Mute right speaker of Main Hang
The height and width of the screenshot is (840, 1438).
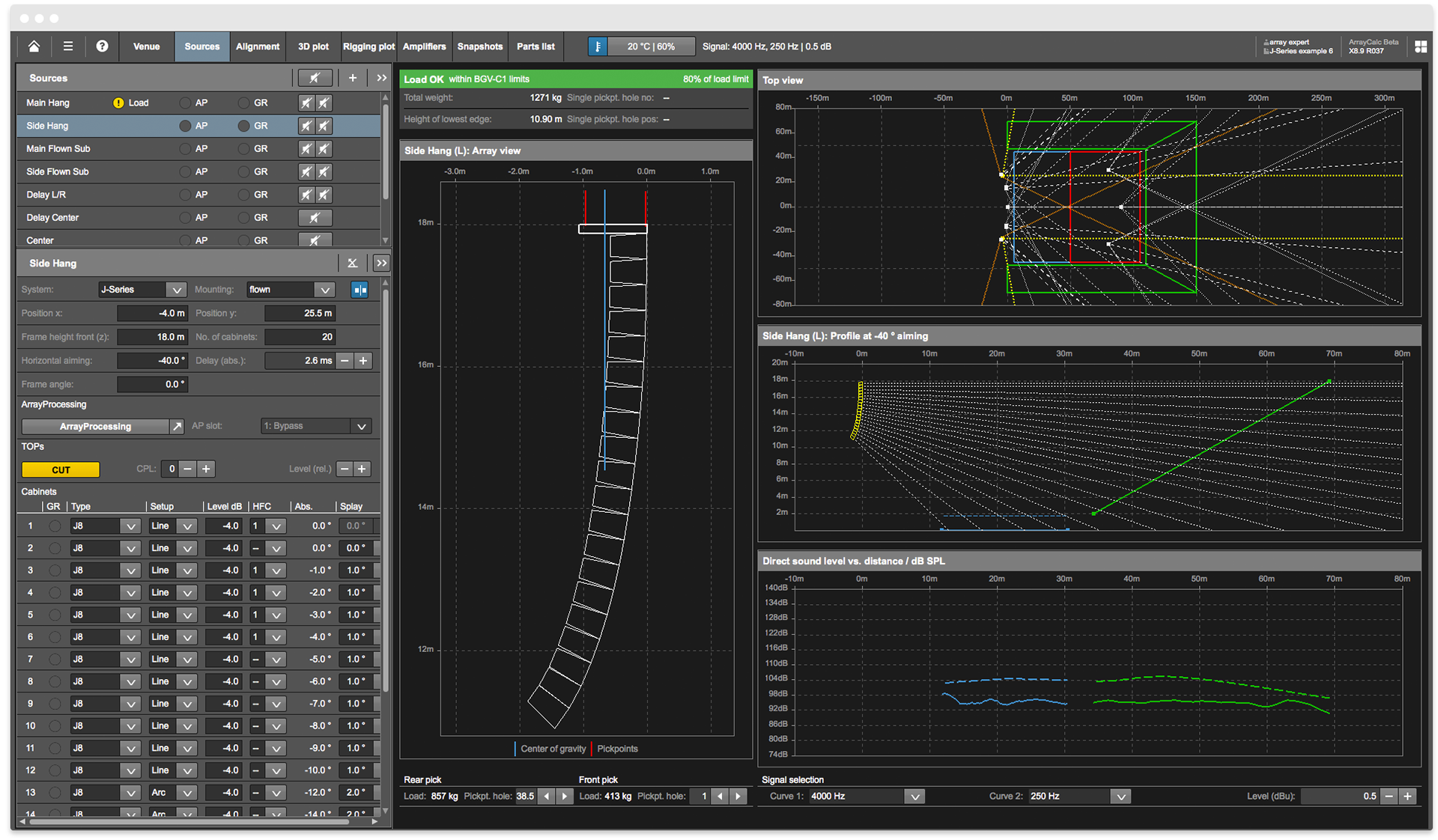tap(324, 103)
